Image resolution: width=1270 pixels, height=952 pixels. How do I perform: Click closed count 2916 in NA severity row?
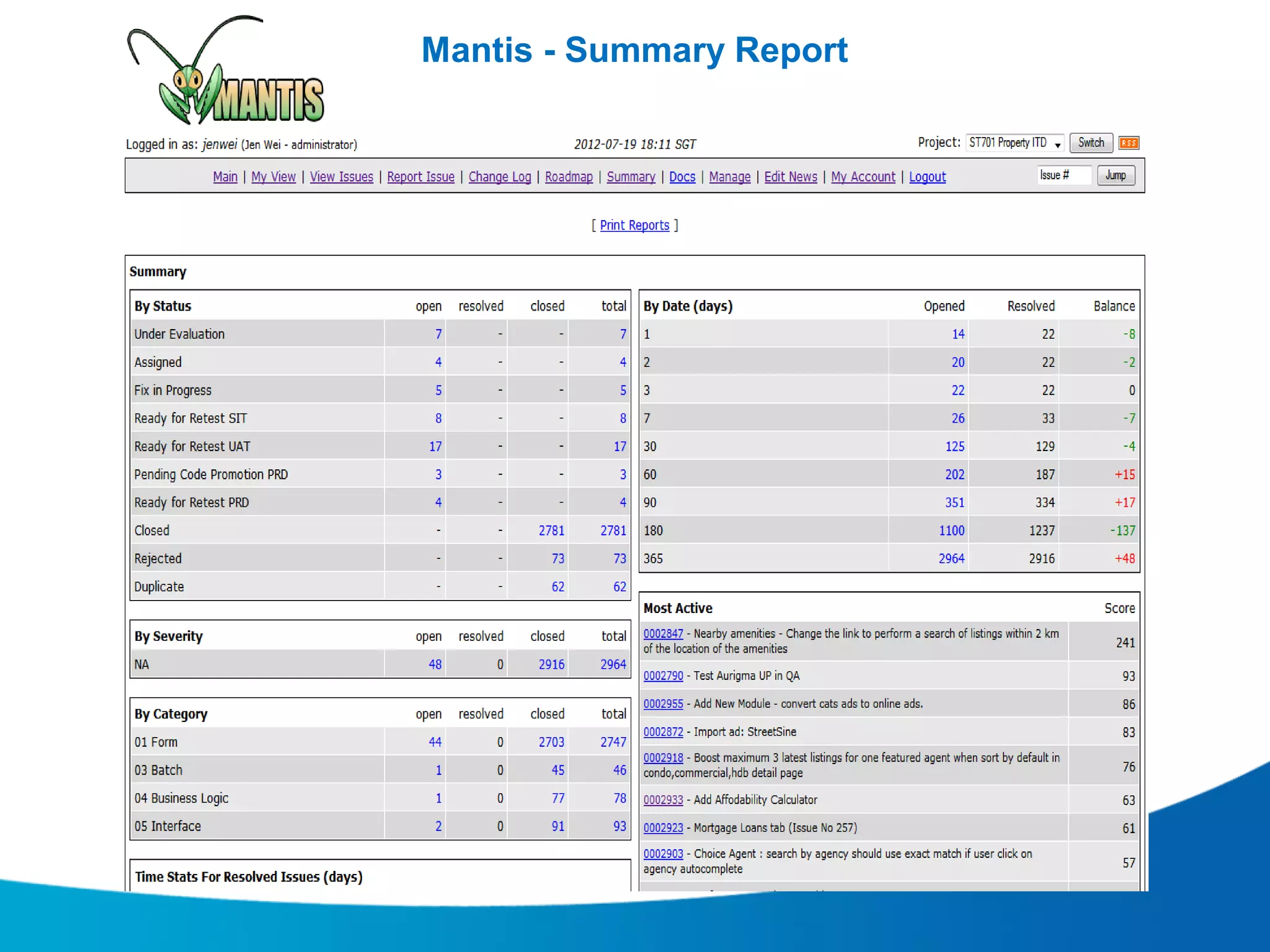[x=551, y=664]
